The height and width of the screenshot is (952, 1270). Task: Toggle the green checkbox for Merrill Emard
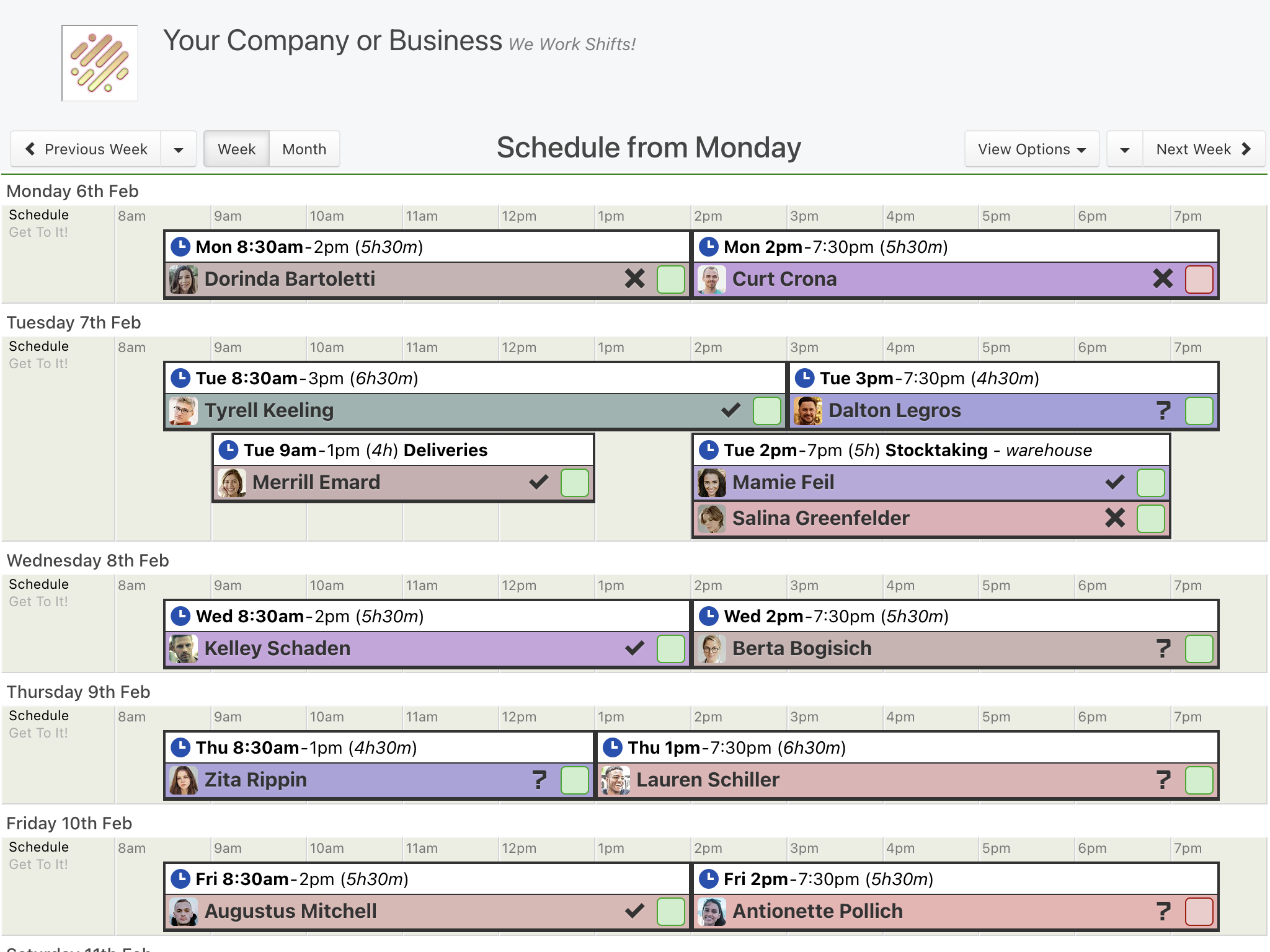(575, 483)
